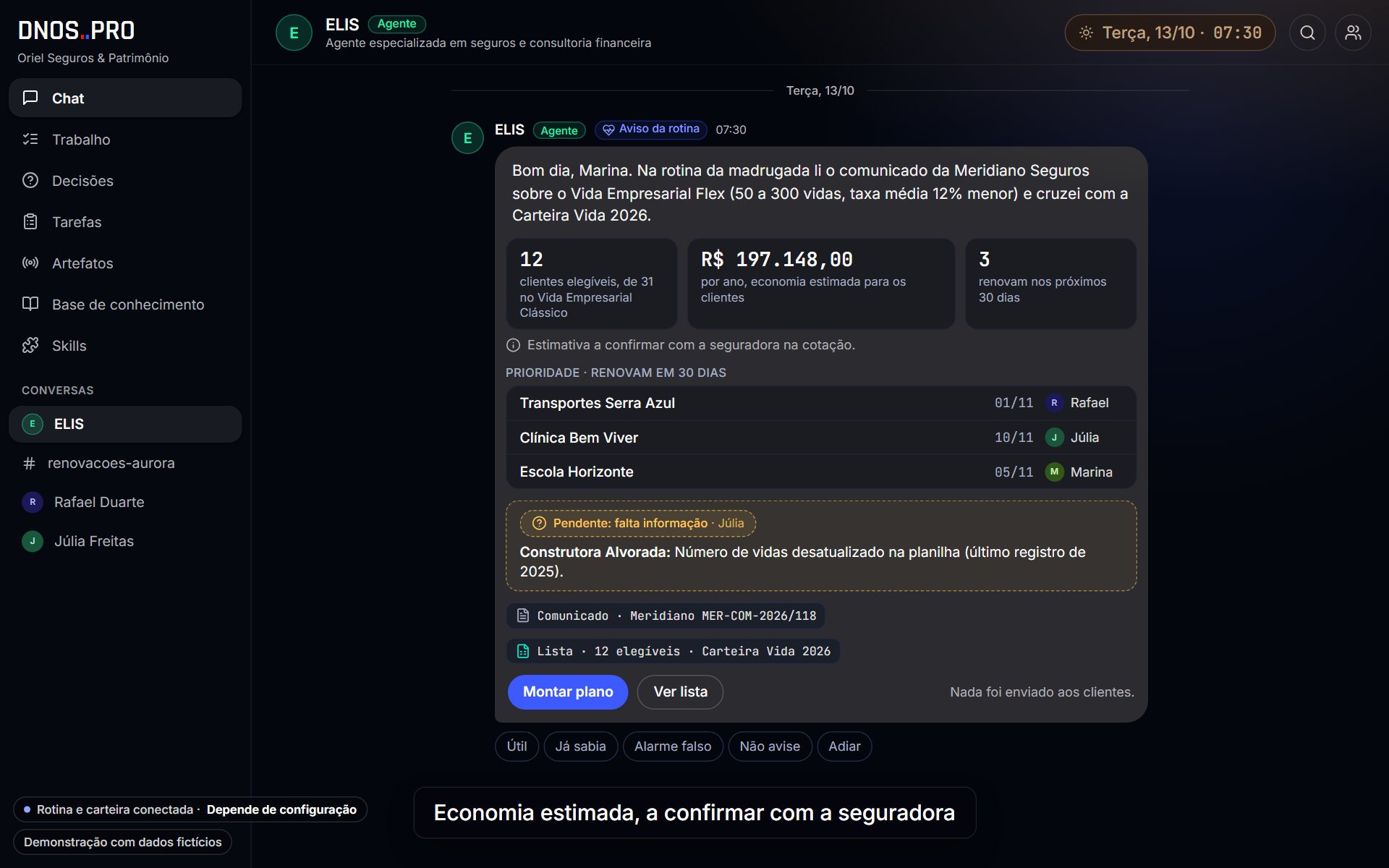Open the search icon in header
This screenshot has height=868, width=1389.
(1307, 33)
